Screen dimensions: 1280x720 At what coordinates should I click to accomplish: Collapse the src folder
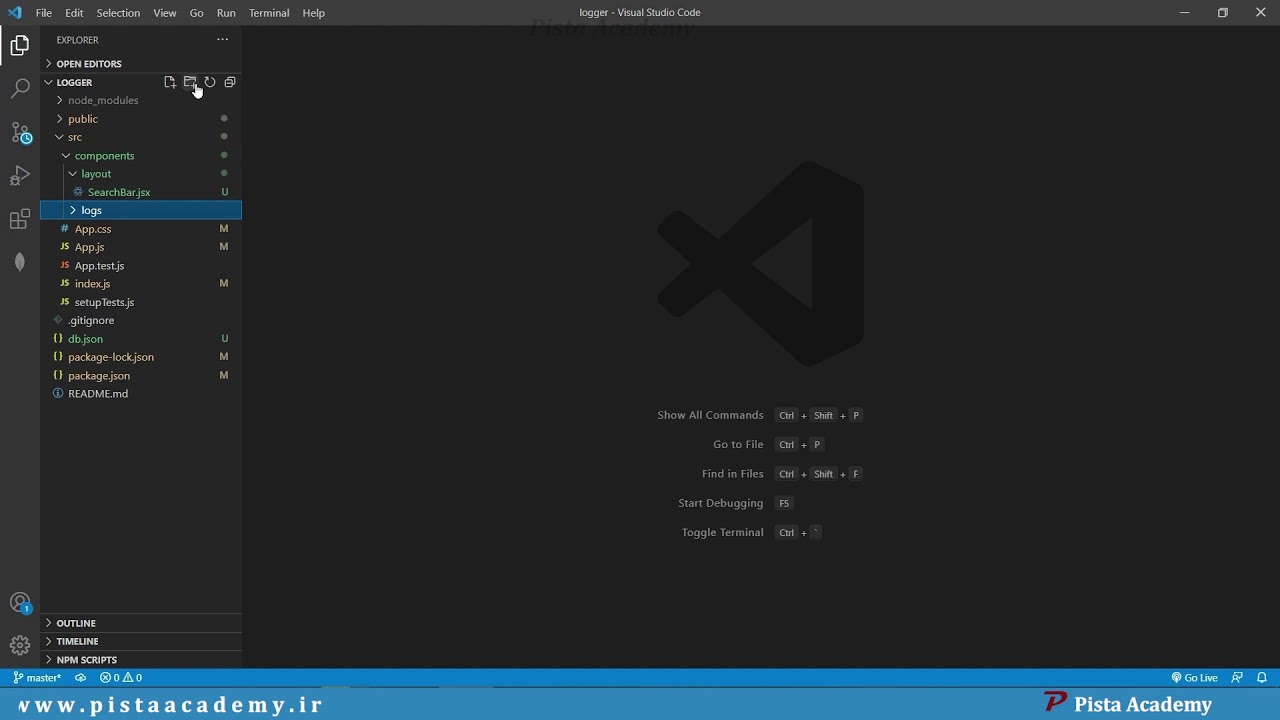pyautogui.click(x=141, y=137)
